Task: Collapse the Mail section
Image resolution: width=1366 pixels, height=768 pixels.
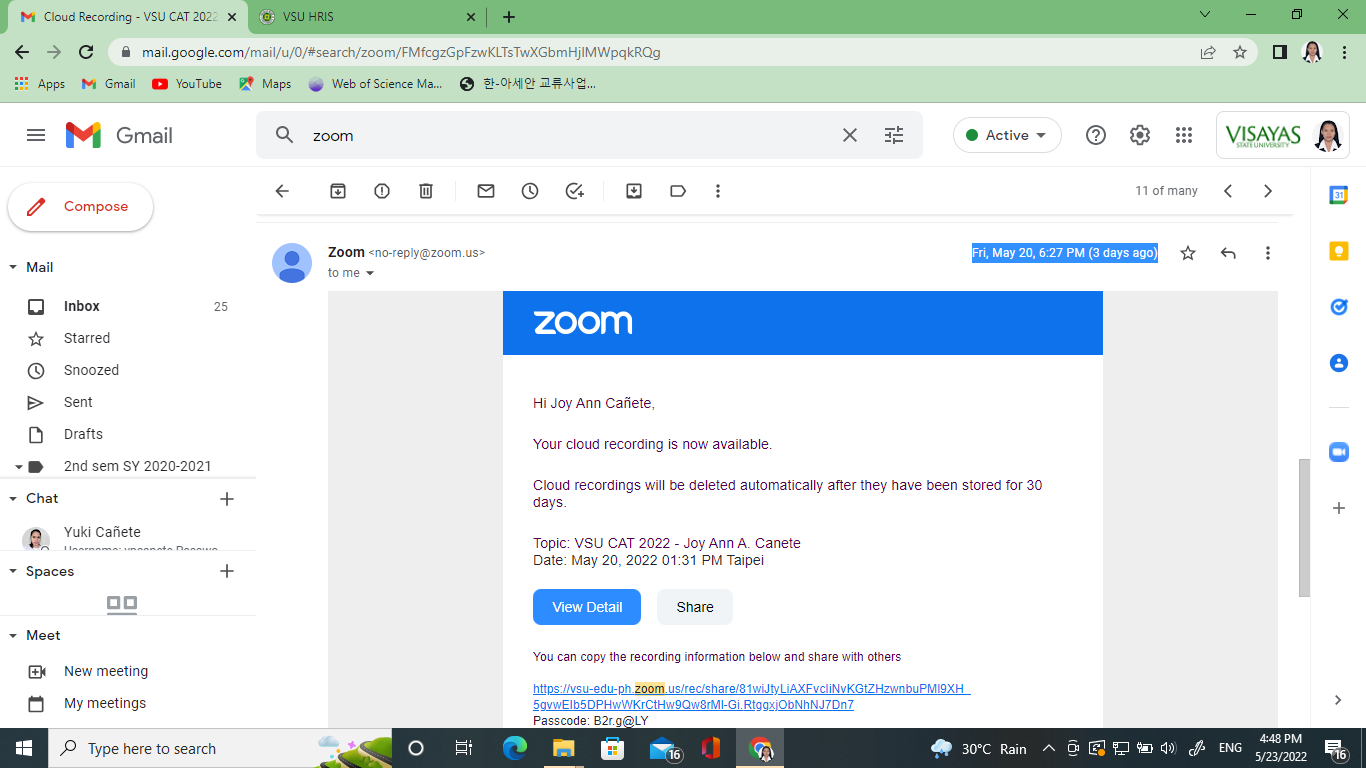Action: [14, 267]
